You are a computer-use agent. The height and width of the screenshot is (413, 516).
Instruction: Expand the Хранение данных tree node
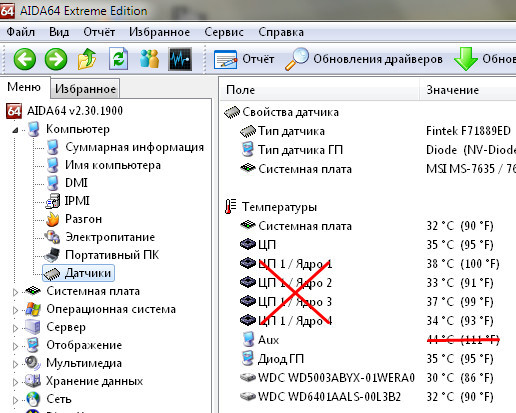[x=15, y=382]
